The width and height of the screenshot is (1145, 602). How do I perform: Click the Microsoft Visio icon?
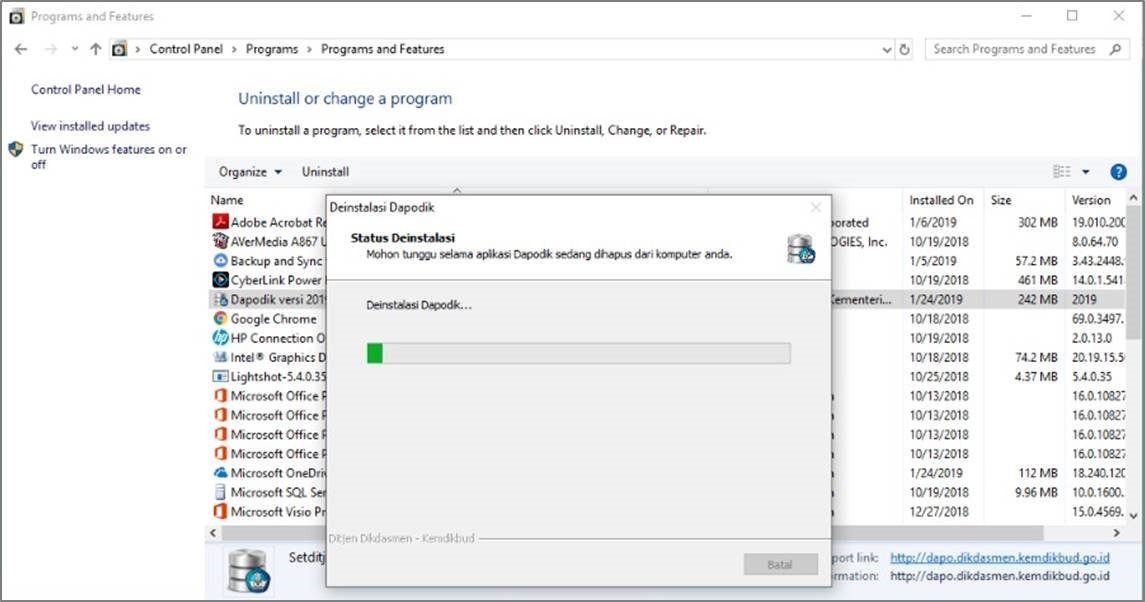coord(220,511)
